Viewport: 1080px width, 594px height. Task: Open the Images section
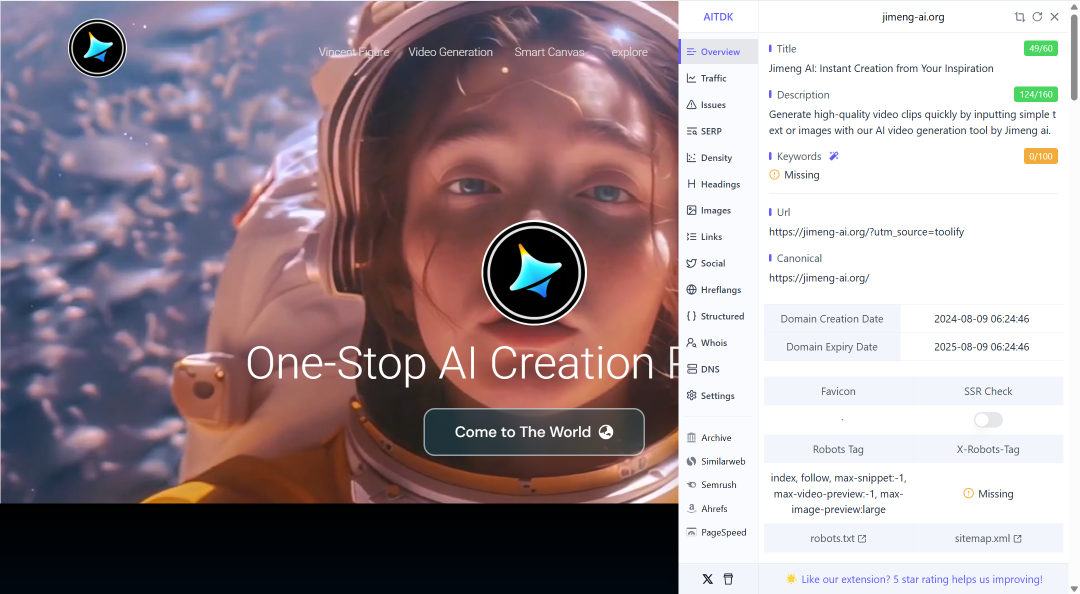pyautogui.click(x=718, y=210)
